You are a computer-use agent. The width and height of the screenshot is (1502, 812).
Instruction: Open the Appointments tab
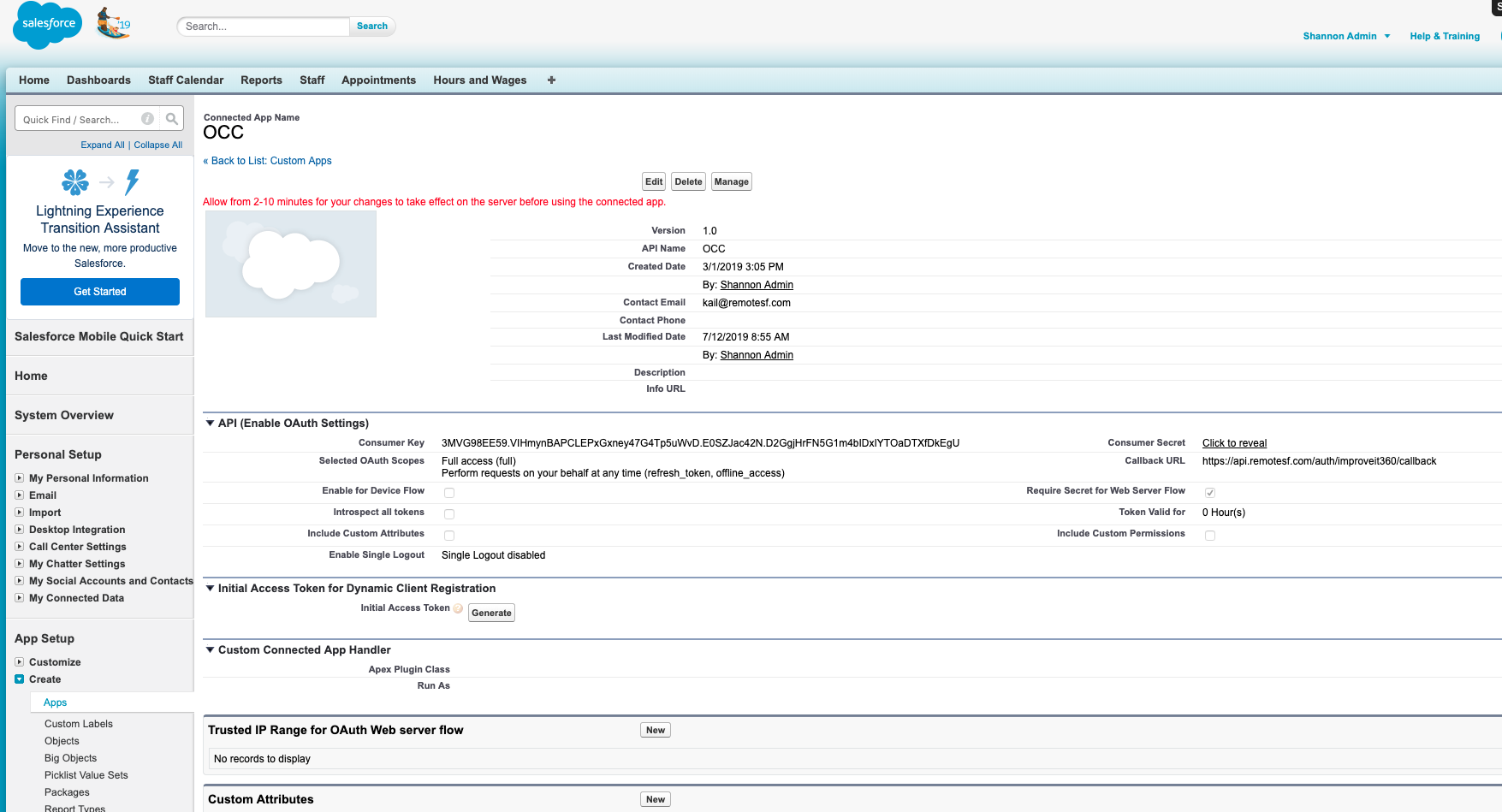pyautogui.click(x=378, y=80)
